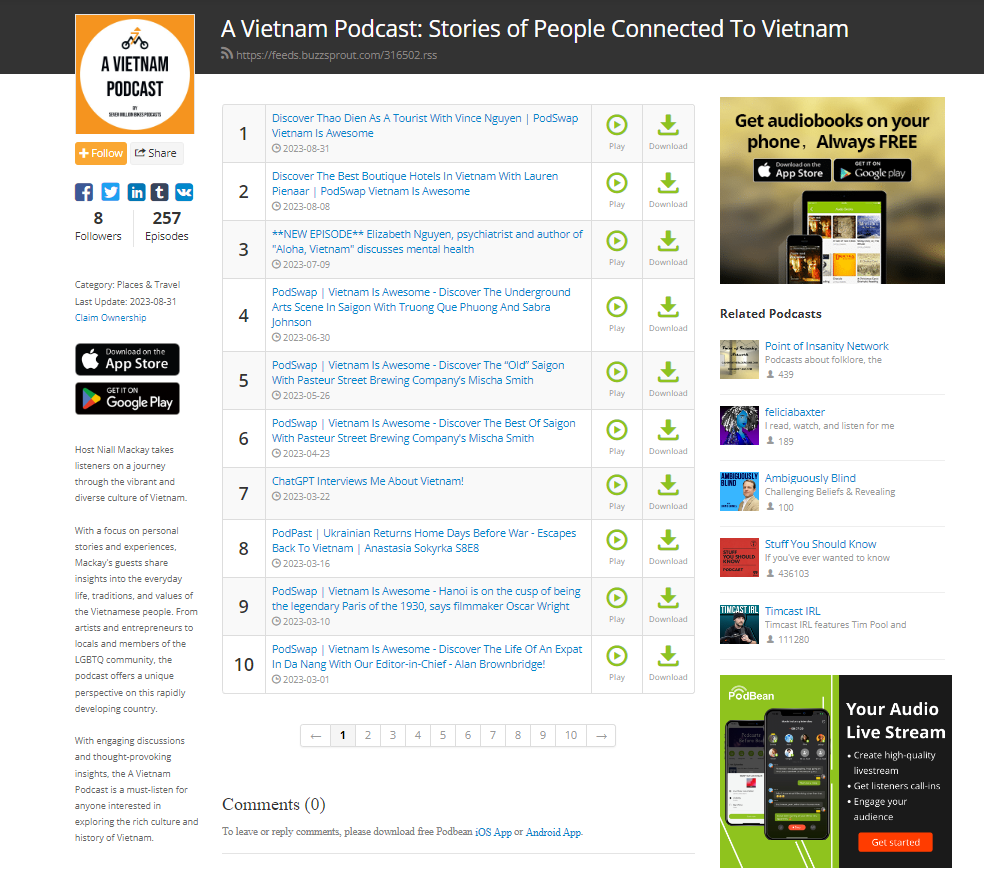Go to page 5 of episodes

442,735
